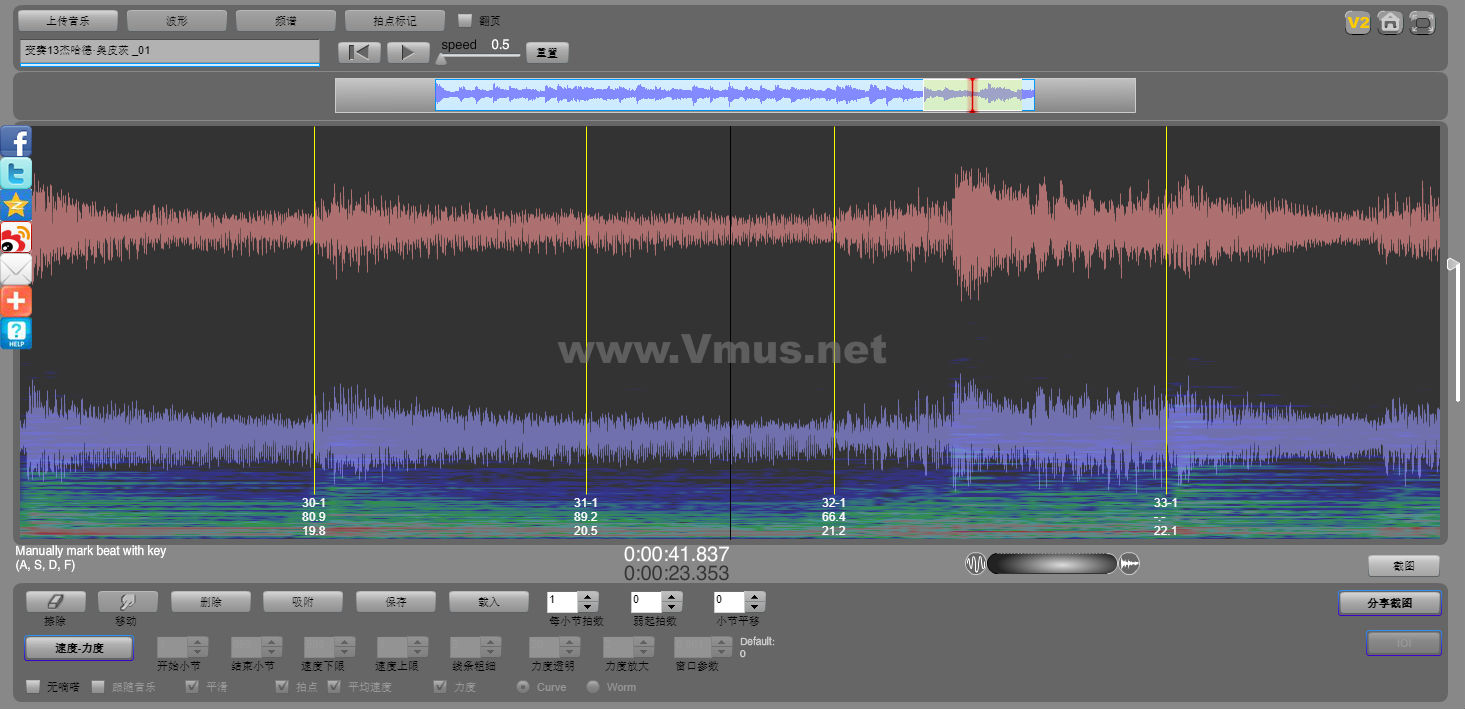Open the 速度-力度 tempo-dynamics panel
Viewport: 1465px width, 709px height.
(79, 648)
